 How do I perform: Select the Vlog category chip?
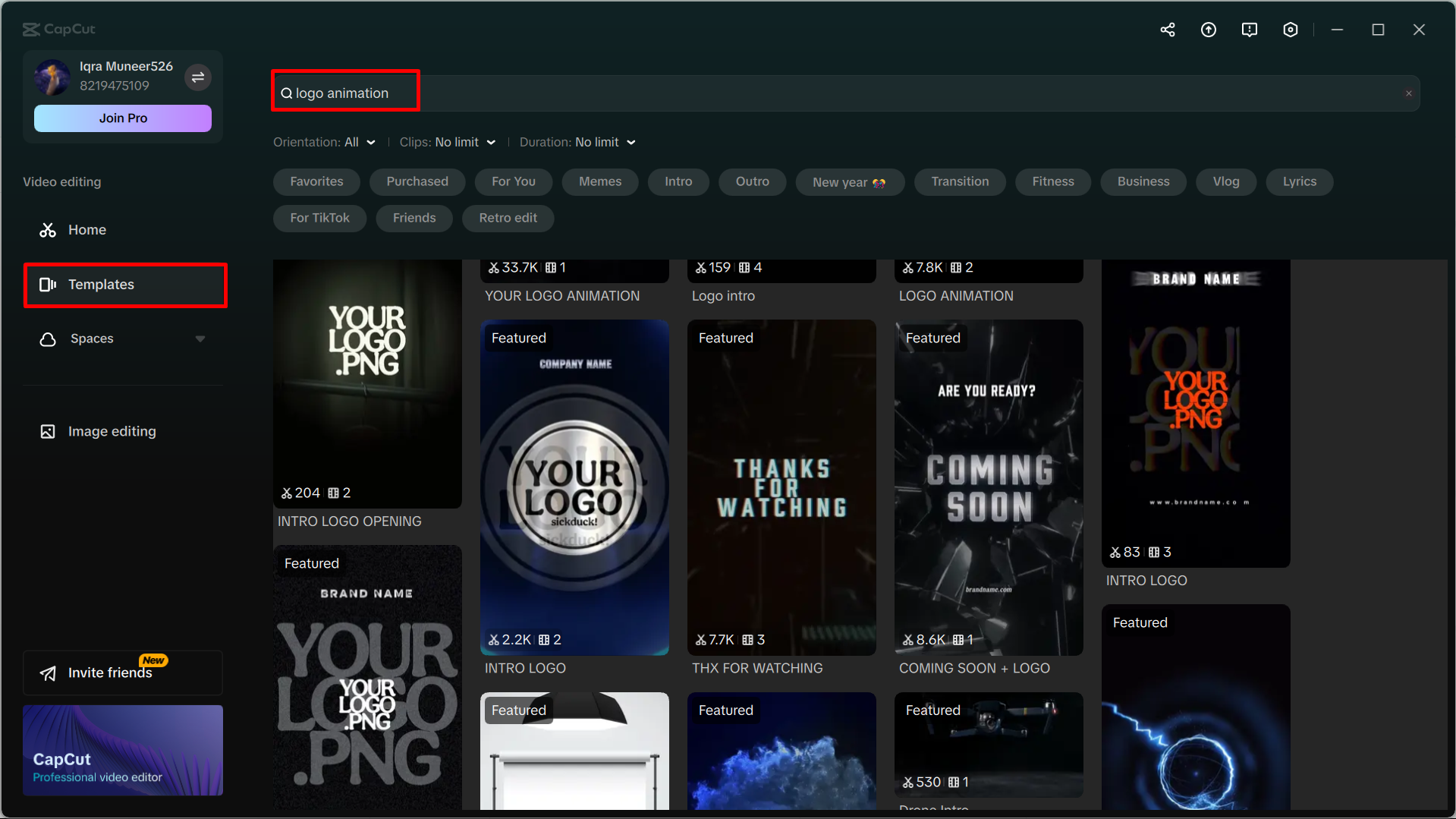point(1226,181)
